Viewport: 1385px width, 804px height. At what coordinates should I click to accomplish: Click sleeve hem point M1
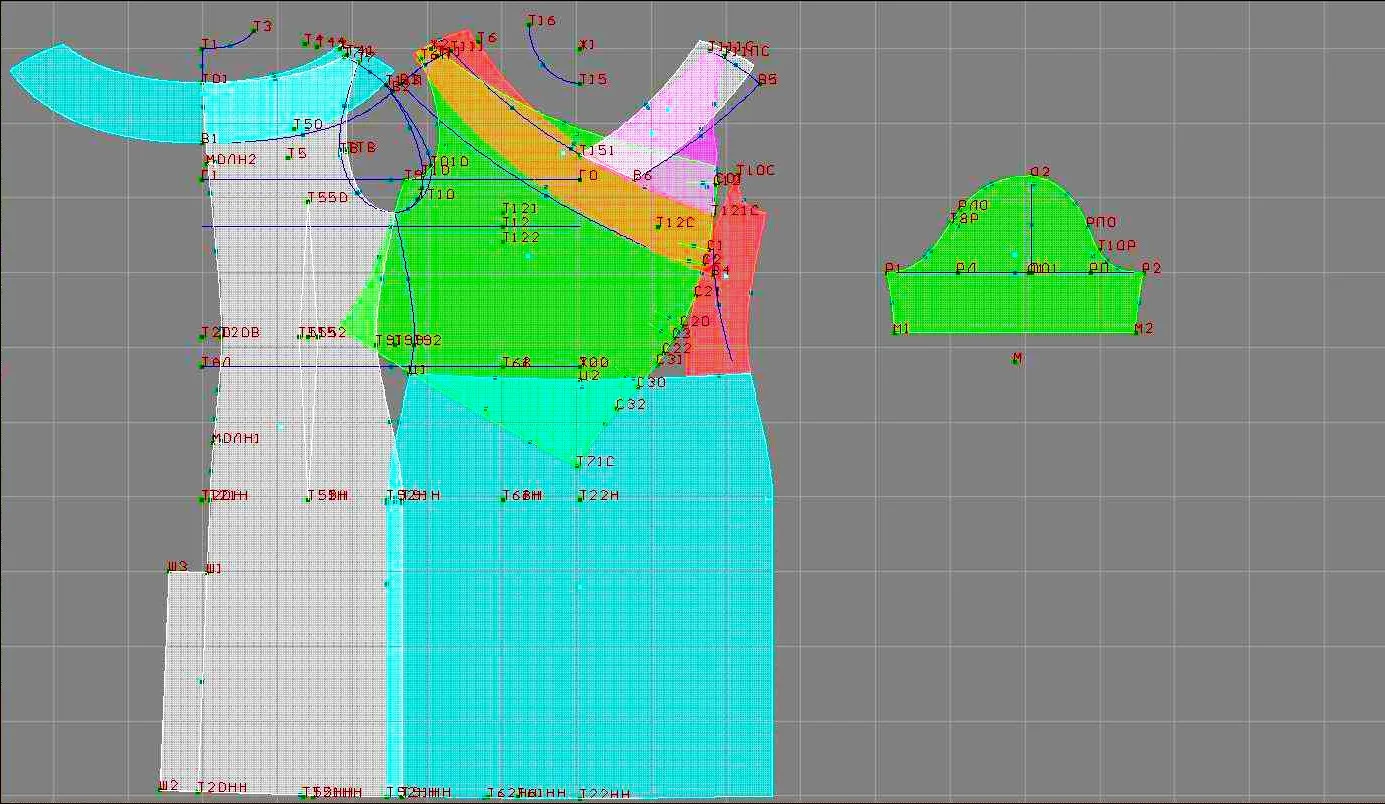point(902,329)
